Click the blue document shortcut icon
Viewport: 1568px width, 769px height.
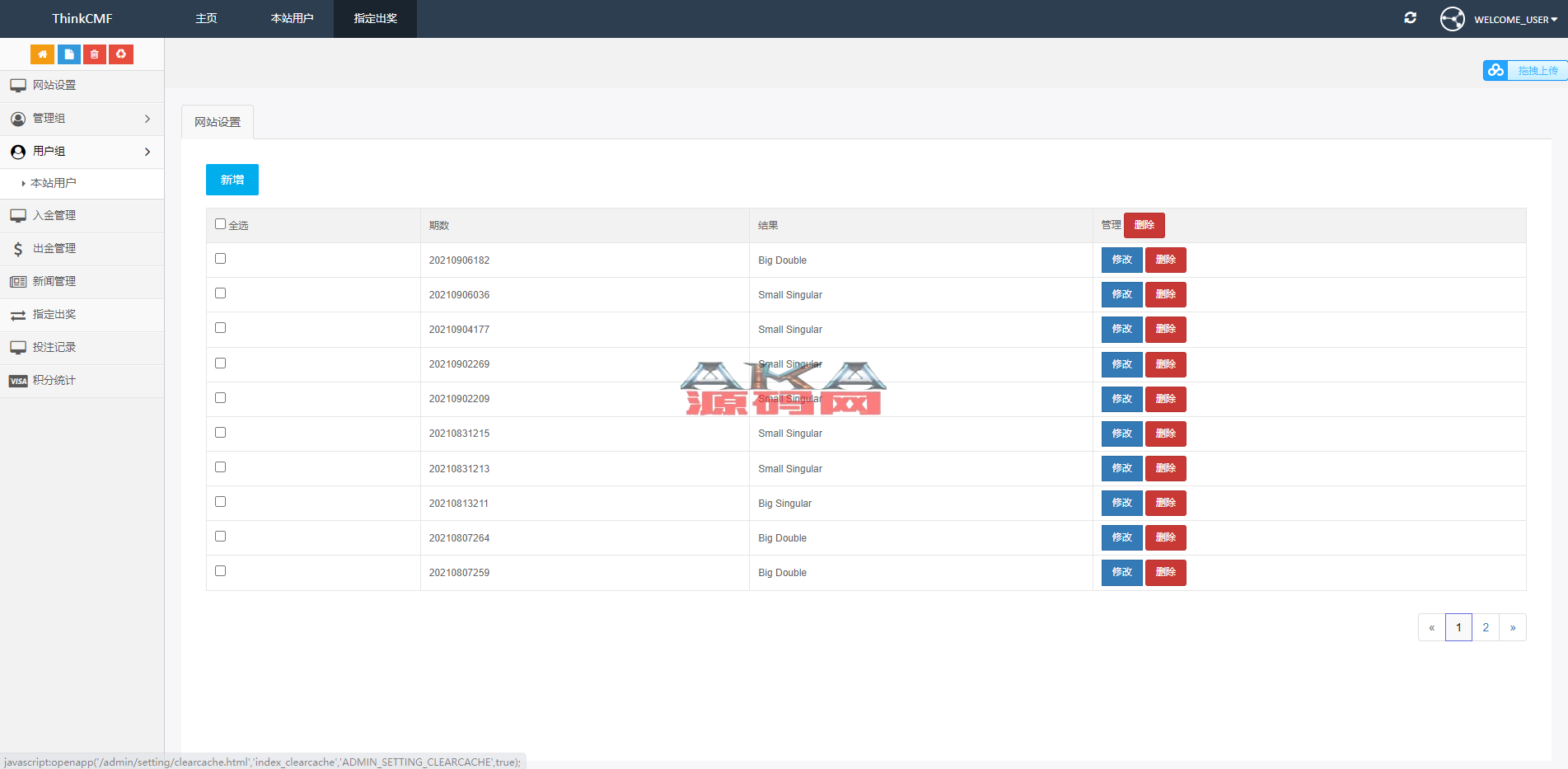tap(69, 54)
